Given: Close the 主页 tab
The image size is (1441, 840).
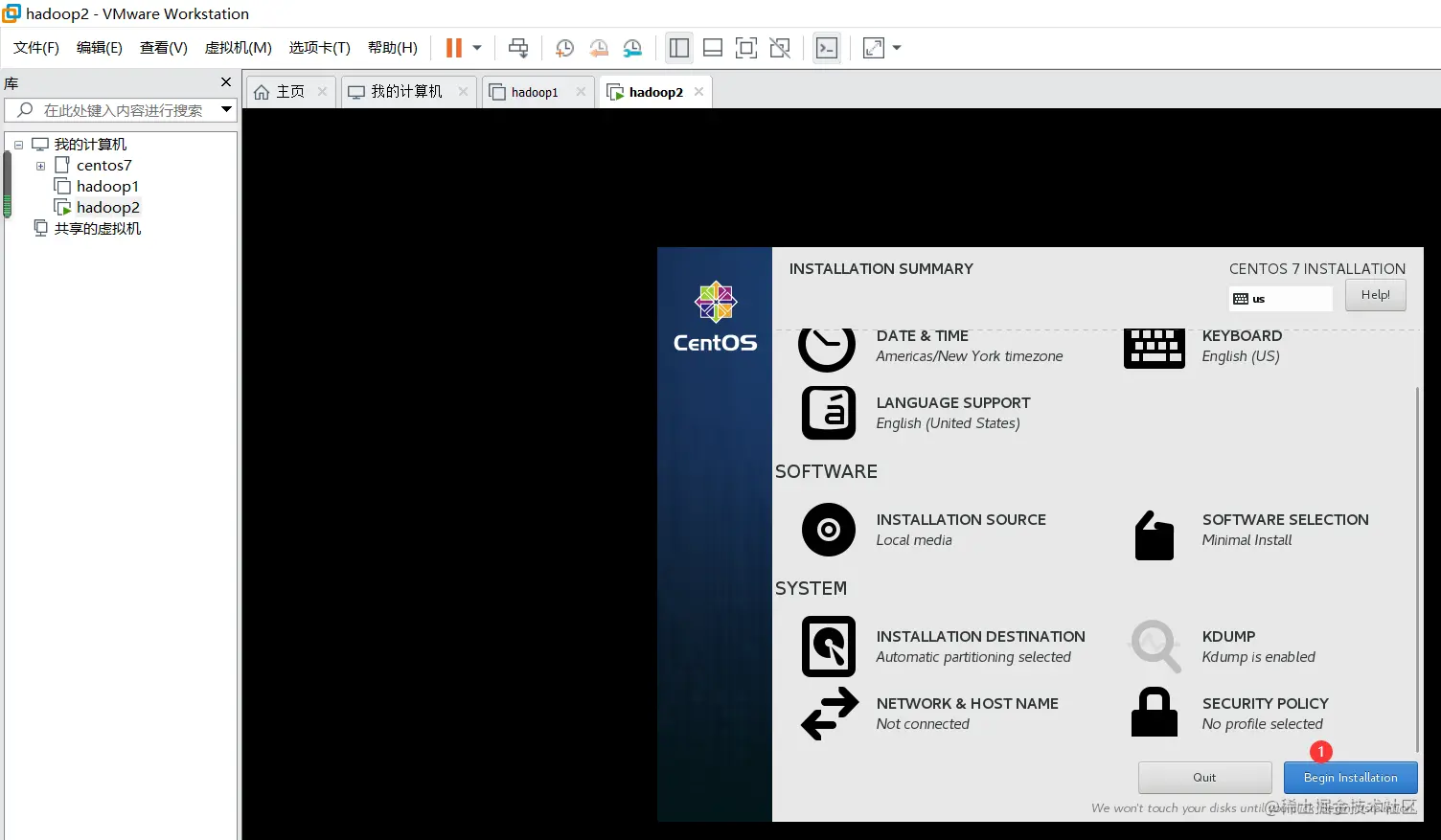Looking at the screenshot, I should pos(322,92).
